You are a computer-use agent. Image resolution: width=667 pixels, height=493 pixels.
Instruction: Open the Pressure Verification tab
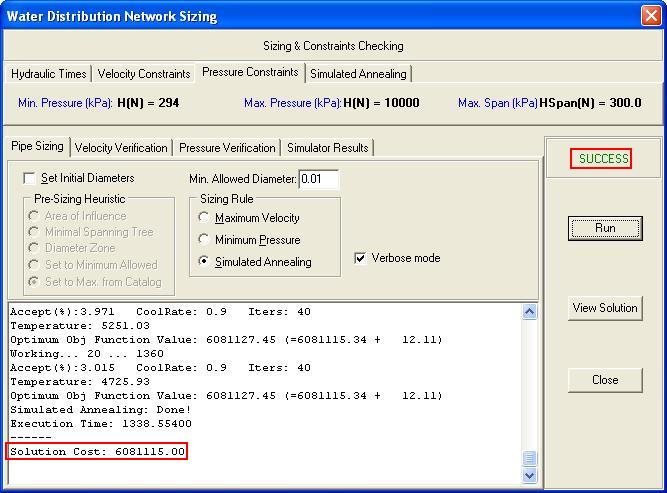[227, 148]
